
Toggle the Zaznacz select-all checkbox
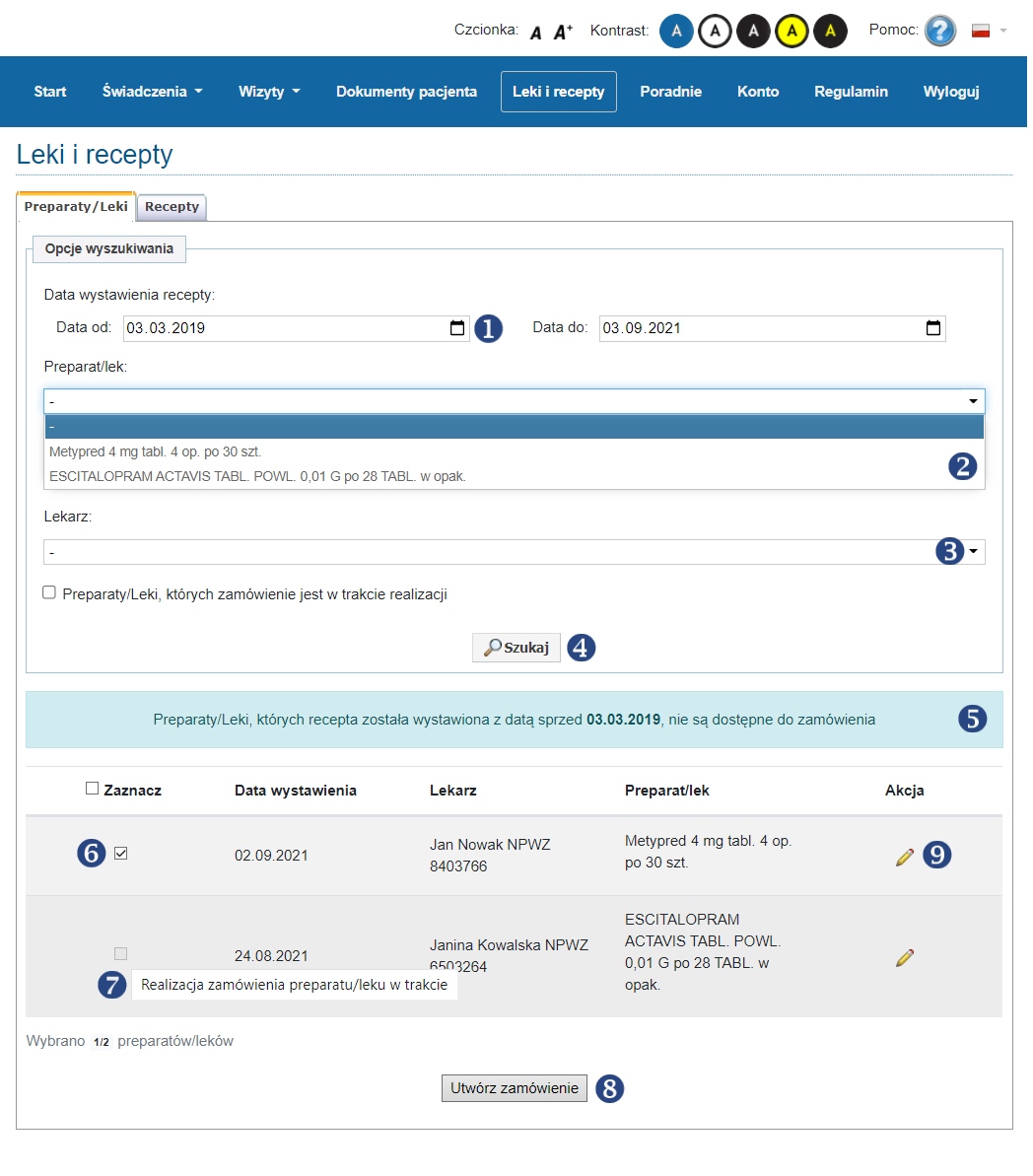(93, 789)
